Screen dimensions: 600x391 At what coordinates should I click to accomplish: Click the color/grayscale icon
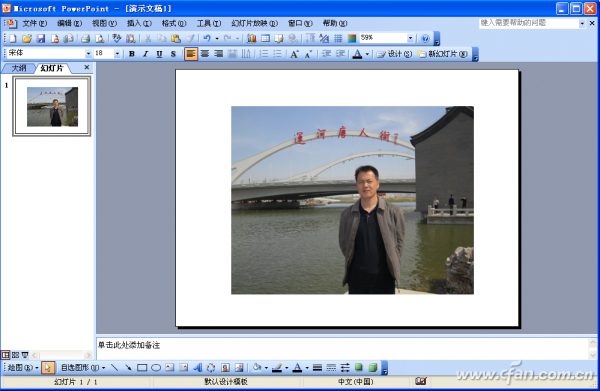coord(352,38)
